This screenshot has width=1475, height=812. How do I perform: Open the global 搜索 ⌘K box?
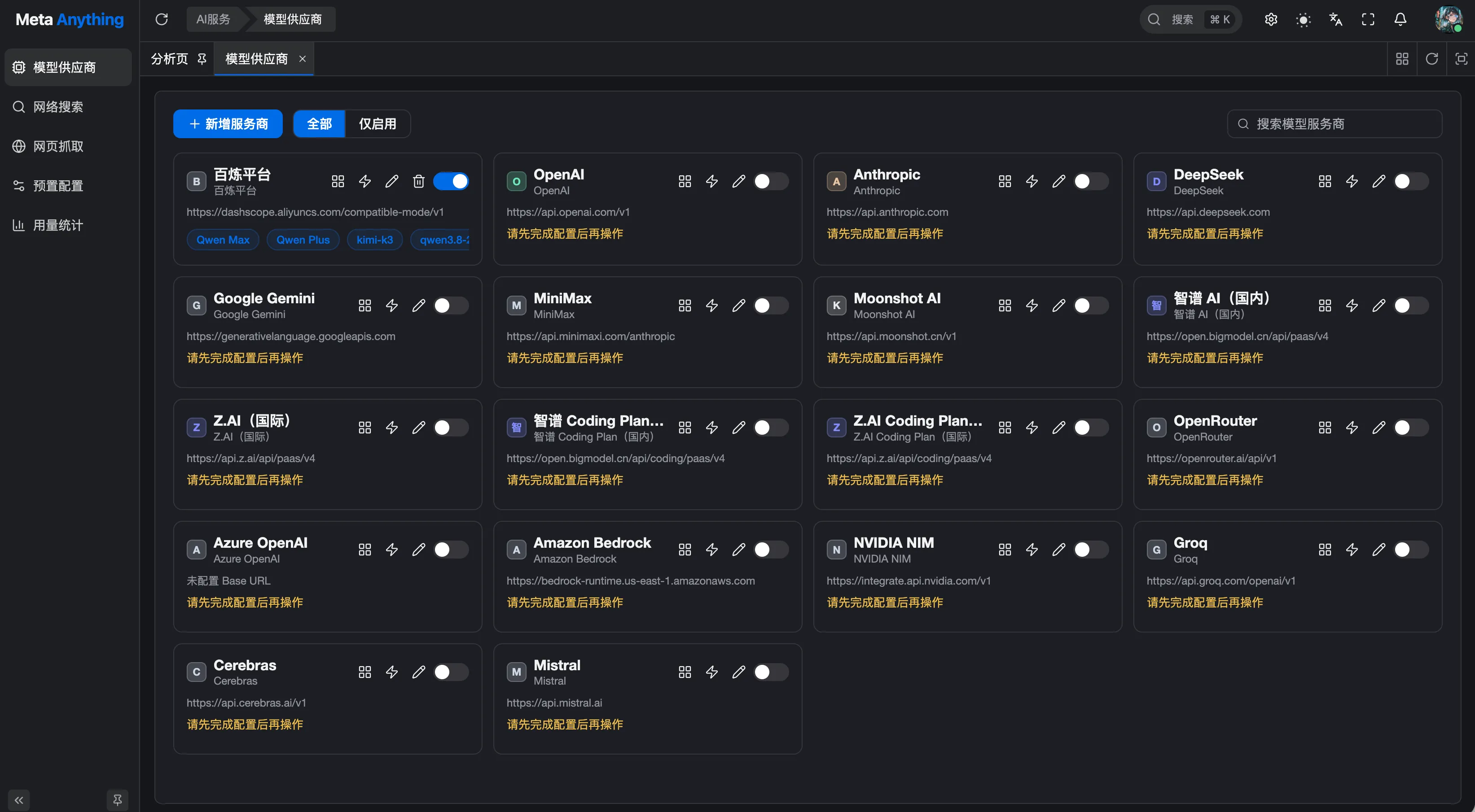click(x=1191, y=19)
